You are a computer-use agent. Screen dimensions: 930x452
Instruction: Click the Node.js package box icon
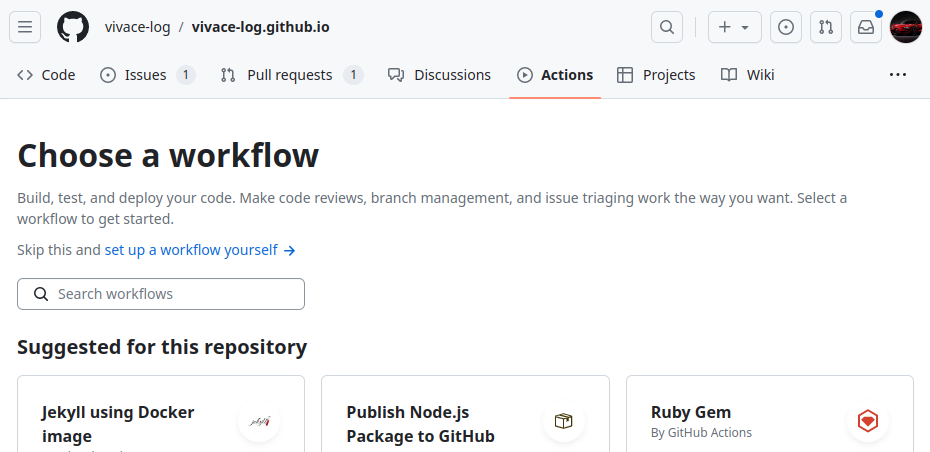[x=563, y=422]
